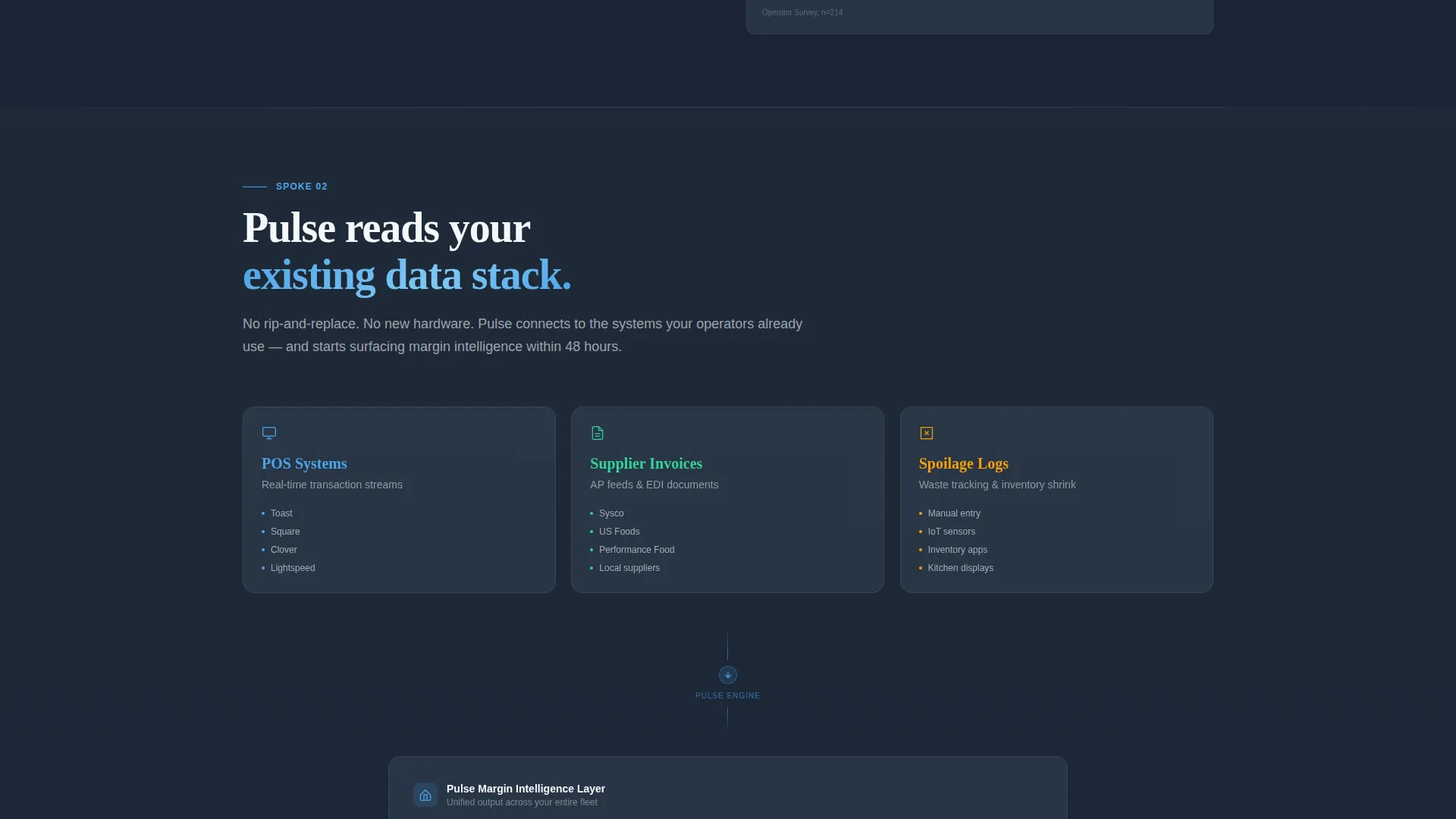Click the POS Systems monitor icon
The image size is (1456, 819).
pos(269,433)
